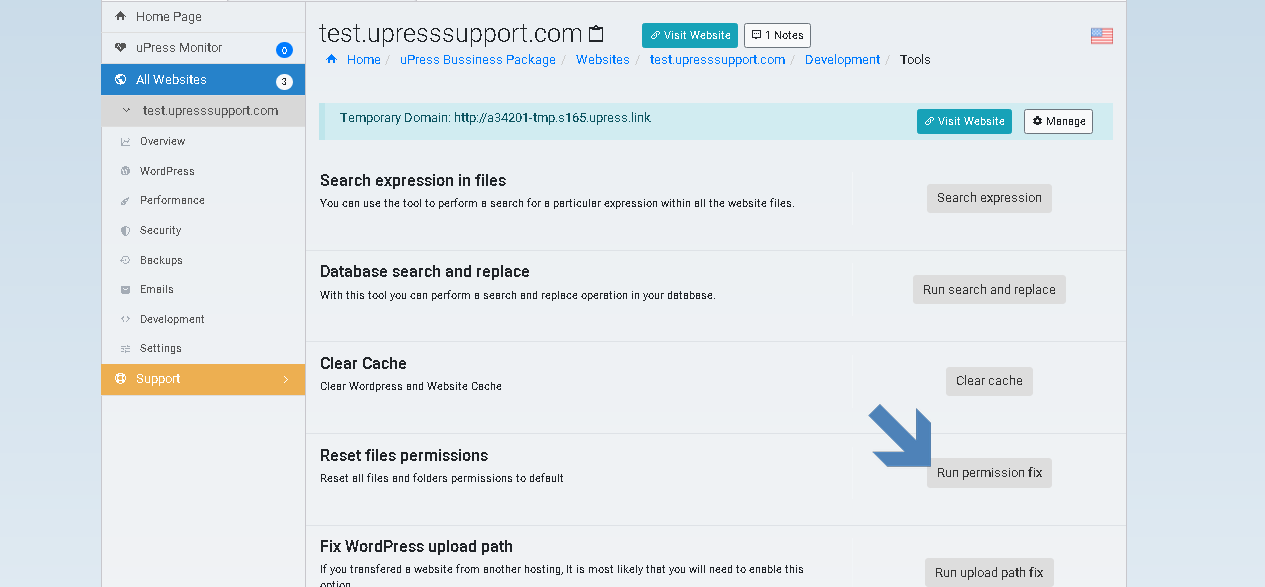1265x587 pixels.
Task: Click the Run permission fix button
Action: click(x=989, y=473)
